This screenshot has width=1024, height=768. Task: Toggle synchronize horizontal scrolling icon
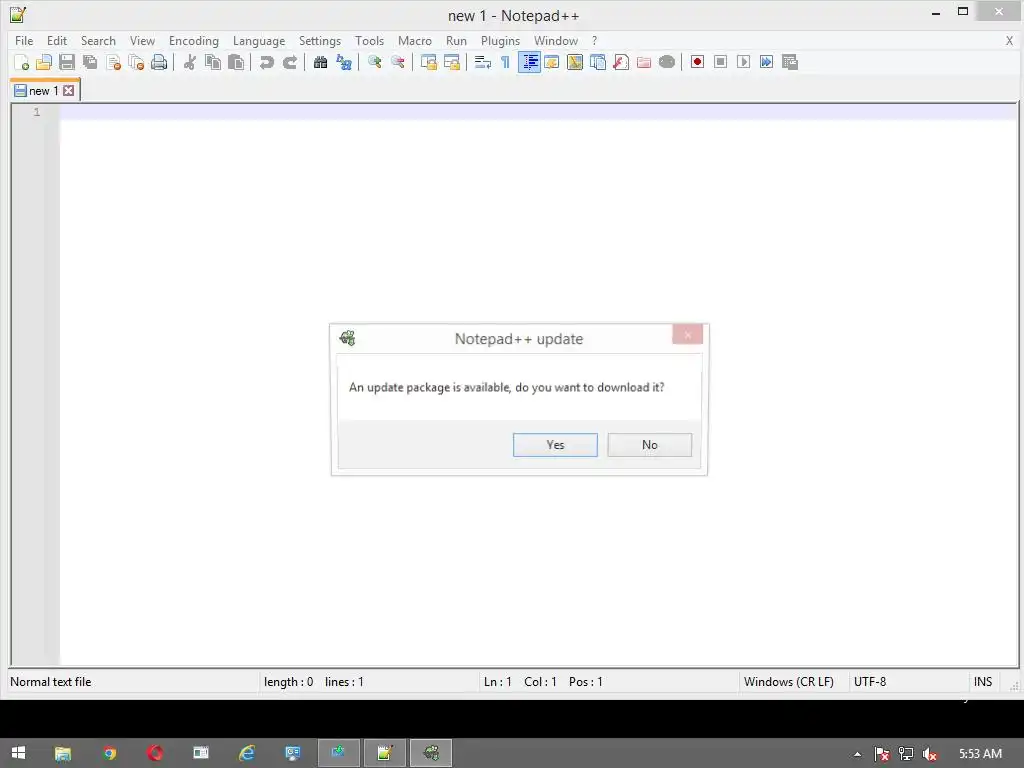(451, 62)
